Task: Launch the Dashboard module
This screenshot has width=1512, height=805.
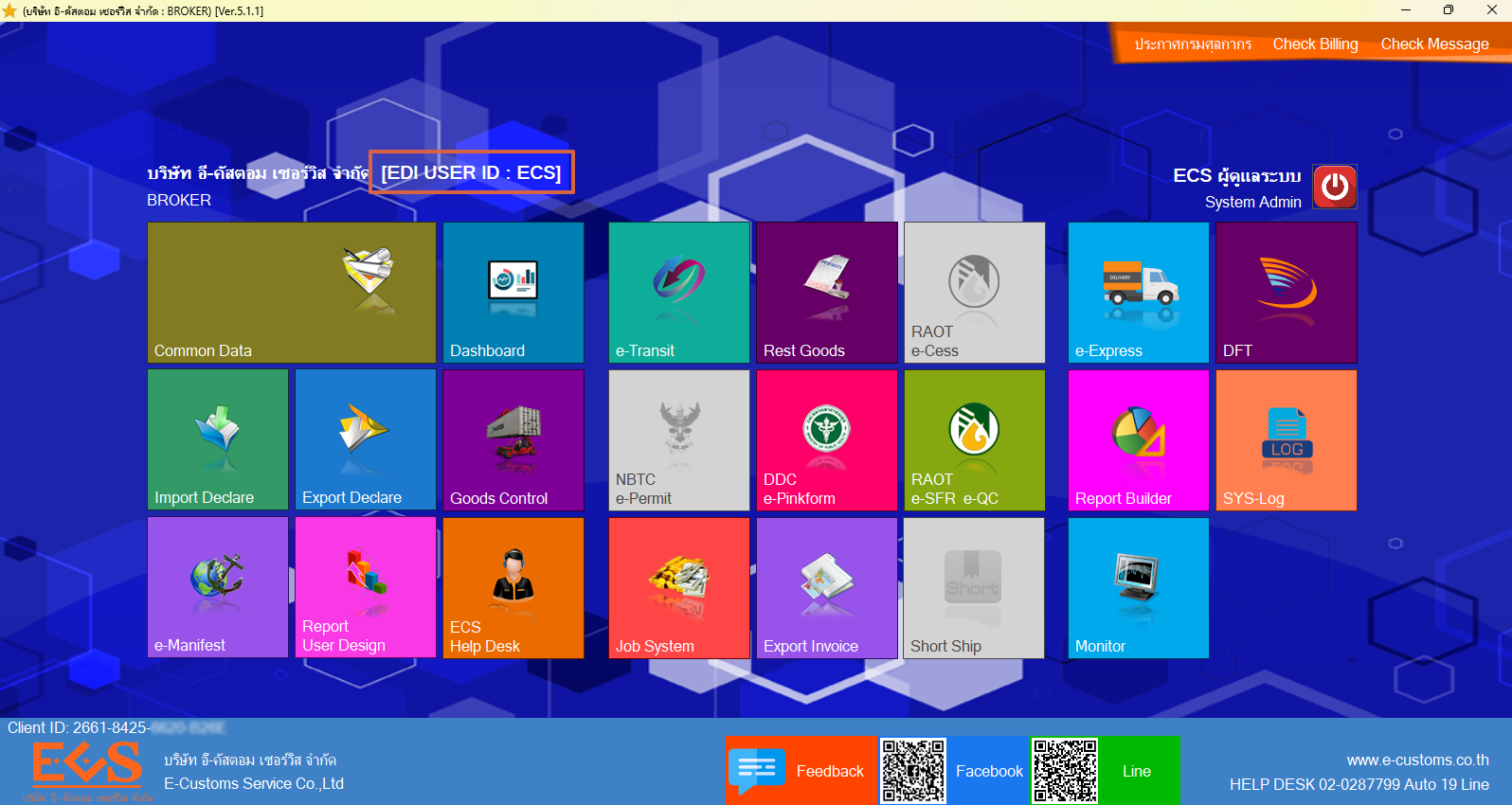Action: [x=513, y=292]
